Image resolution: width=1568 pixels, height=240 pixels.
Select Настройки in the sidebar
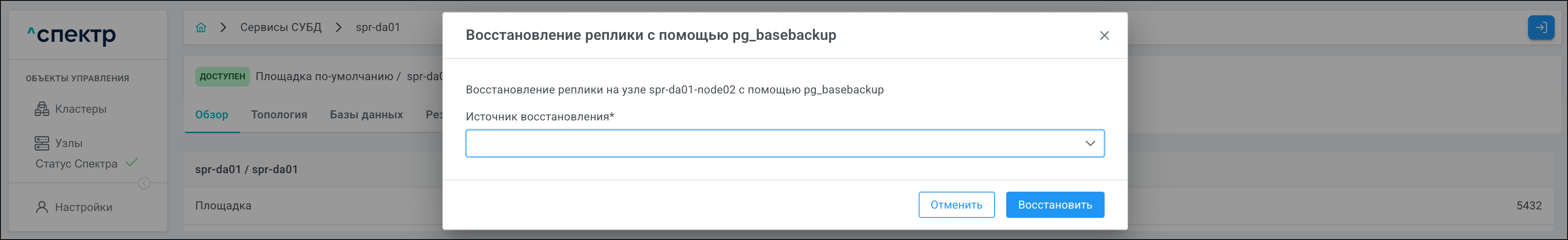[x=83, y=207]
